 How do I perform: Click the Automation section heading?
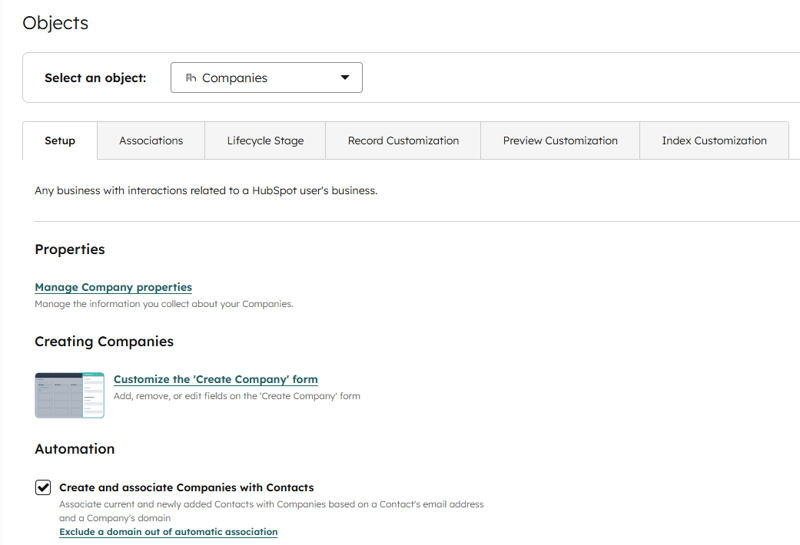(74, 449)
